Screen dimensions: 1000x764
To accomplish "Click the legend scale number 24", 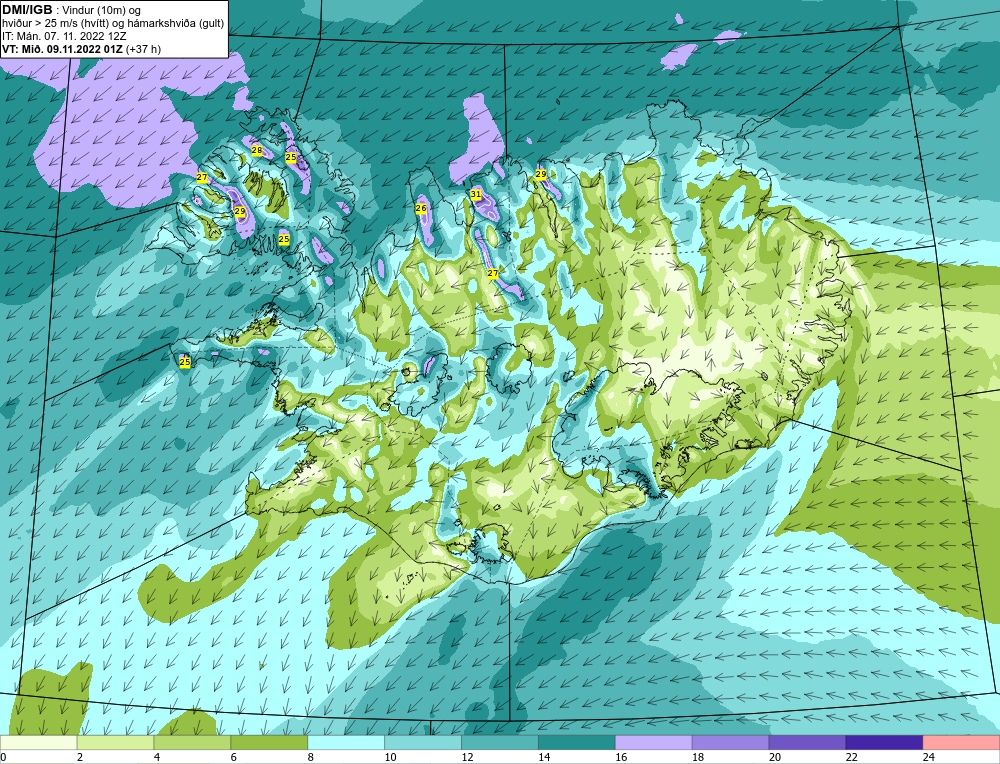I will pos(929,757).
